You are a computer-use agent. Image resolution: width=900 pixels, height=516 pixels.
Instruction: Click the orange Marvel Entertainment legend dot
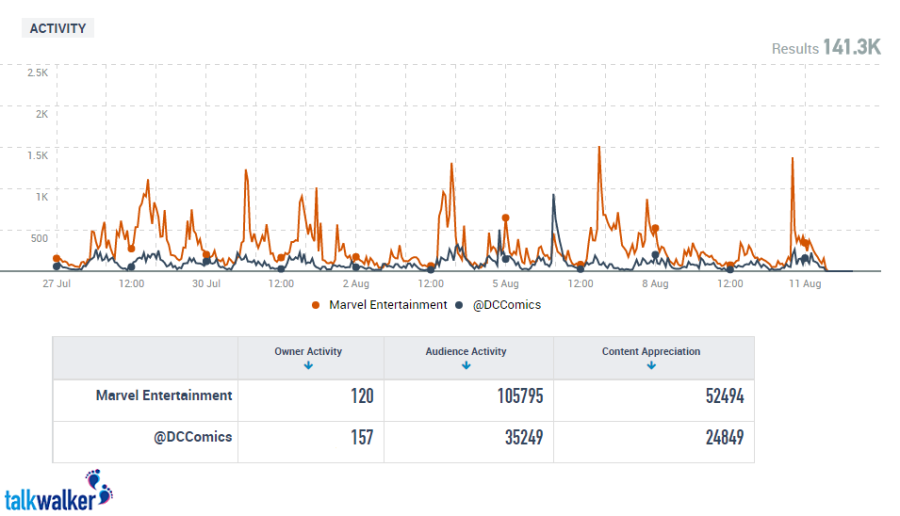(316, 305)
